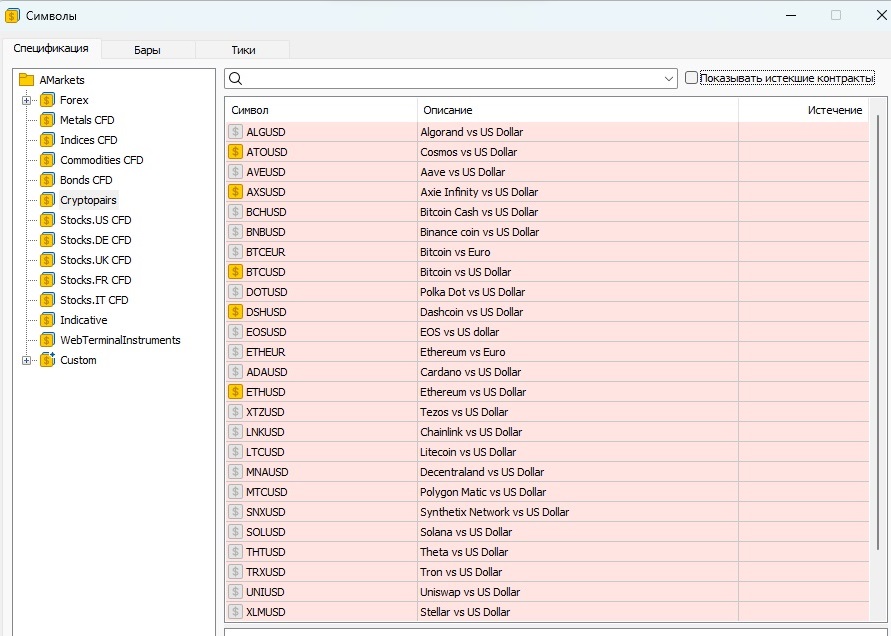
Task: Select the XTZUSD symbol row
Action: tap(548, 411)
